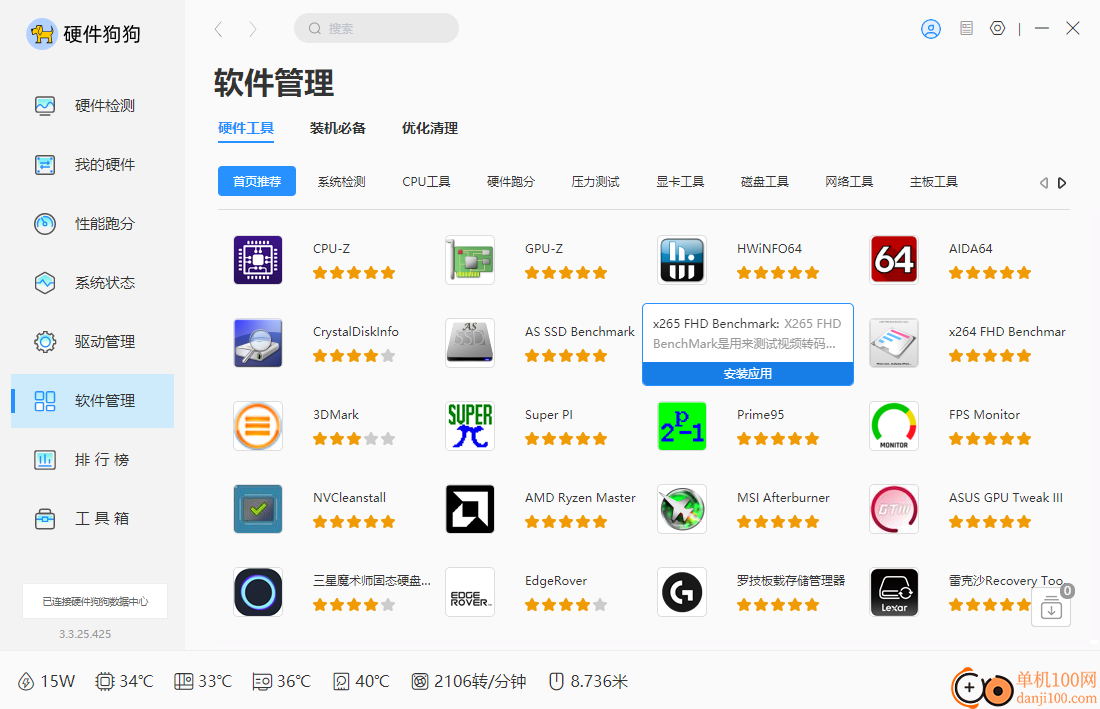Click the MSI Afterburner app name
This screenshot has width=1100, height=709.
click(783, 497)
